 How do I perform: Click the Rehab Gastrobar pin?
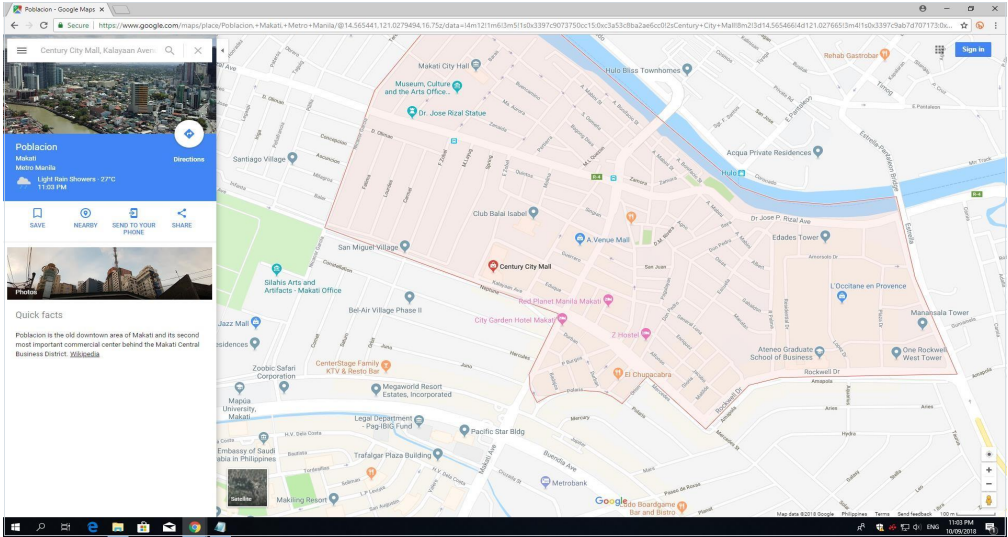[885, 55]
